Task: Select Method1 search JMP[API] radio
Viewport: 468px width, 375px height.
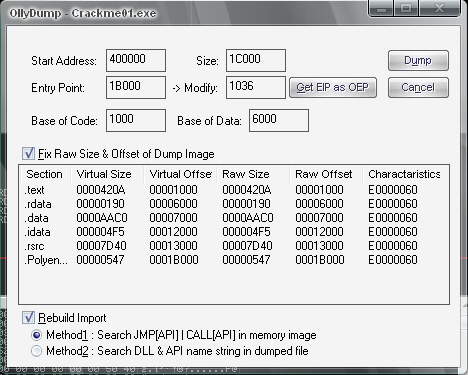Action: pos(36,335)
